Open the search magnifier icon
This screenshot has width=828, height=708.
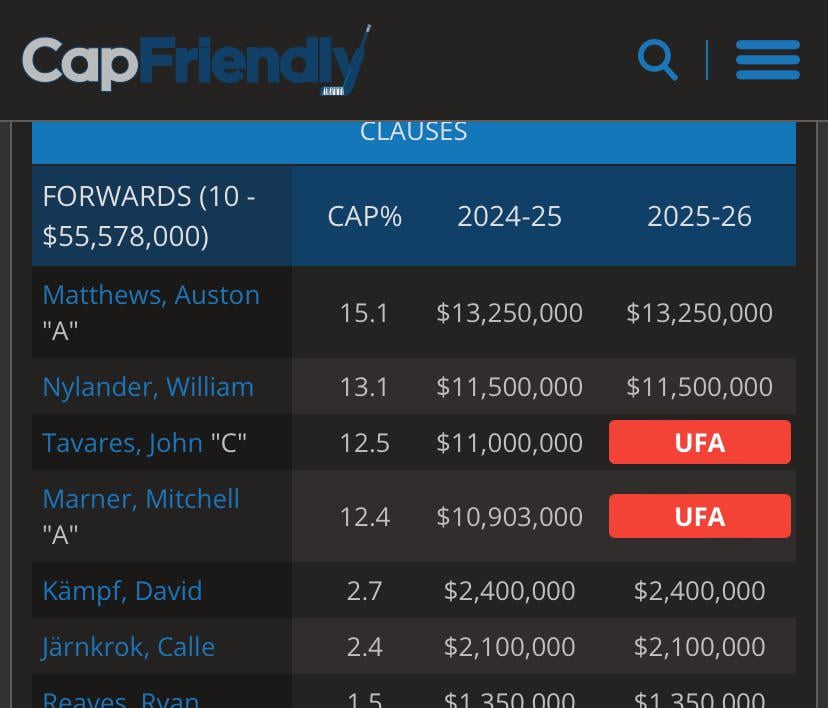tap(657, 60)
